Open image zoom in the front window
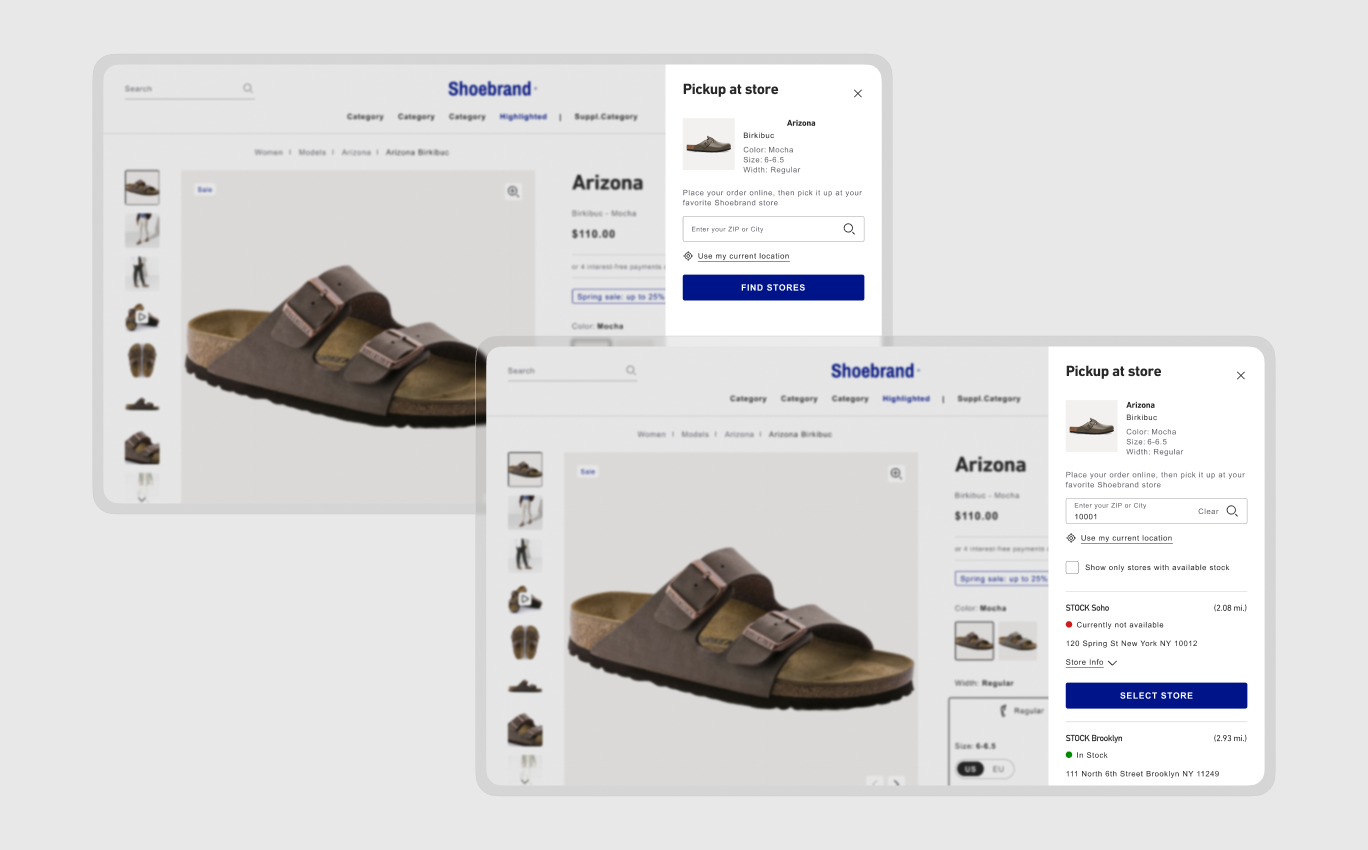Viewport: 1368px width, 850px height. point(896,474)
